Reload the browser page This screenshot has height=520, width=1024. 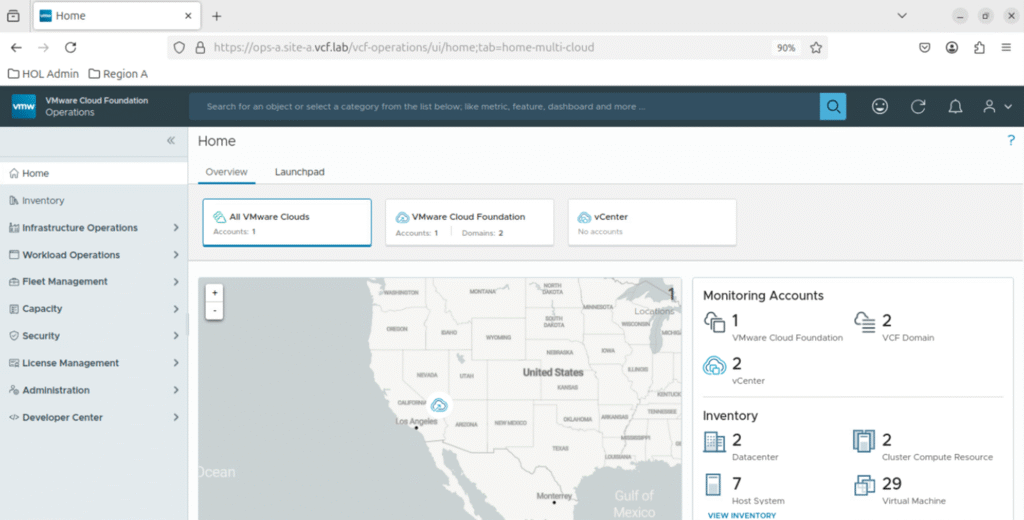click(x=71, y=47)
